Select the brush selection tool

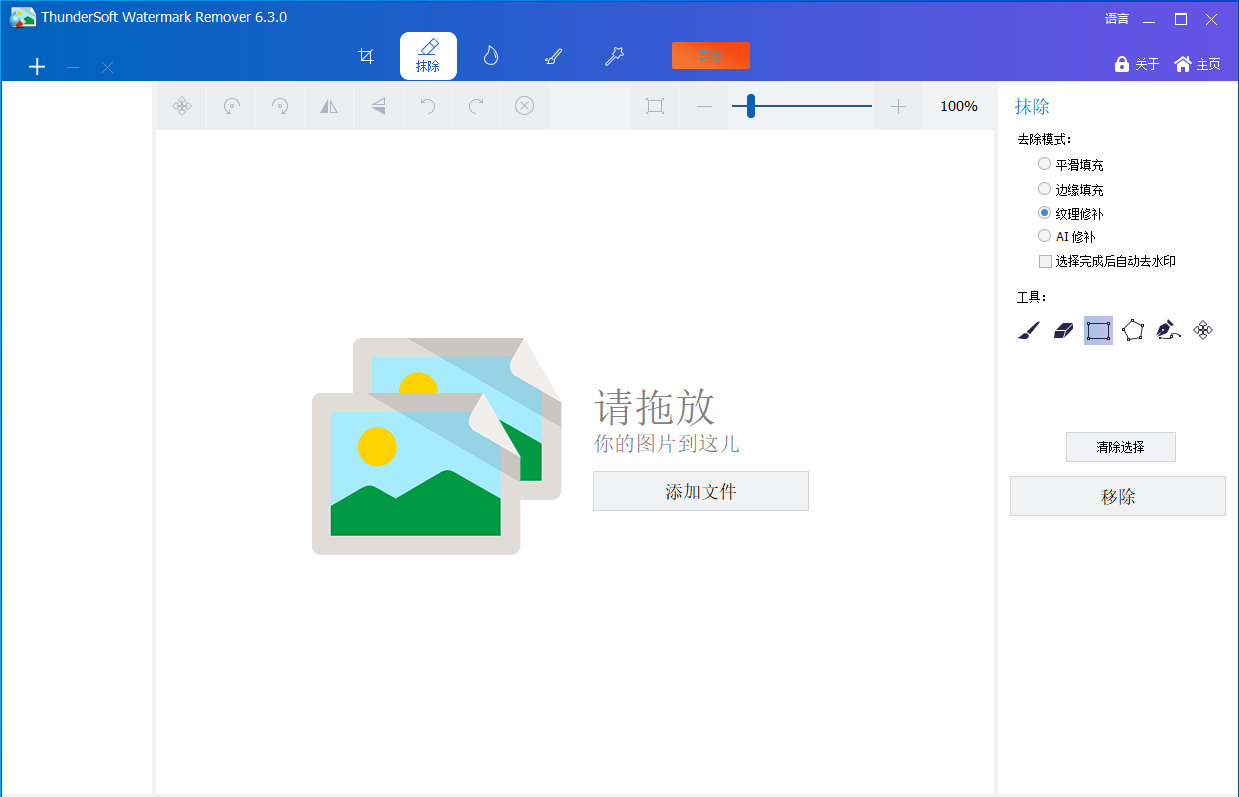coord(1029,330)
